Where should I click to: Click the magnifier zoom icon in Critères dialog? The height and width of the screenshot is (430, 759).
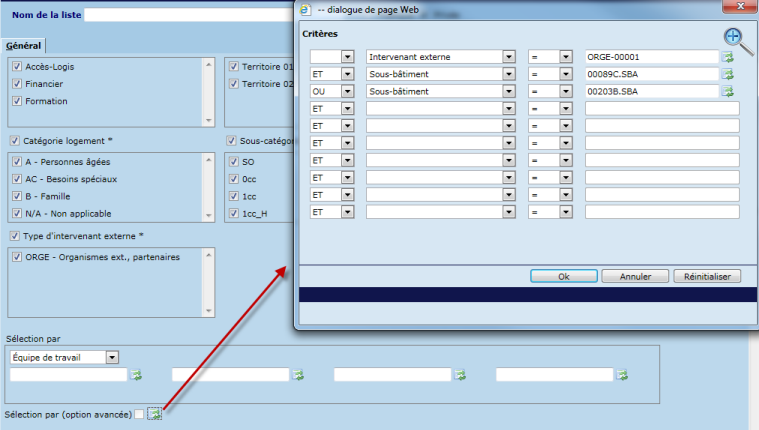click(737, 38)
